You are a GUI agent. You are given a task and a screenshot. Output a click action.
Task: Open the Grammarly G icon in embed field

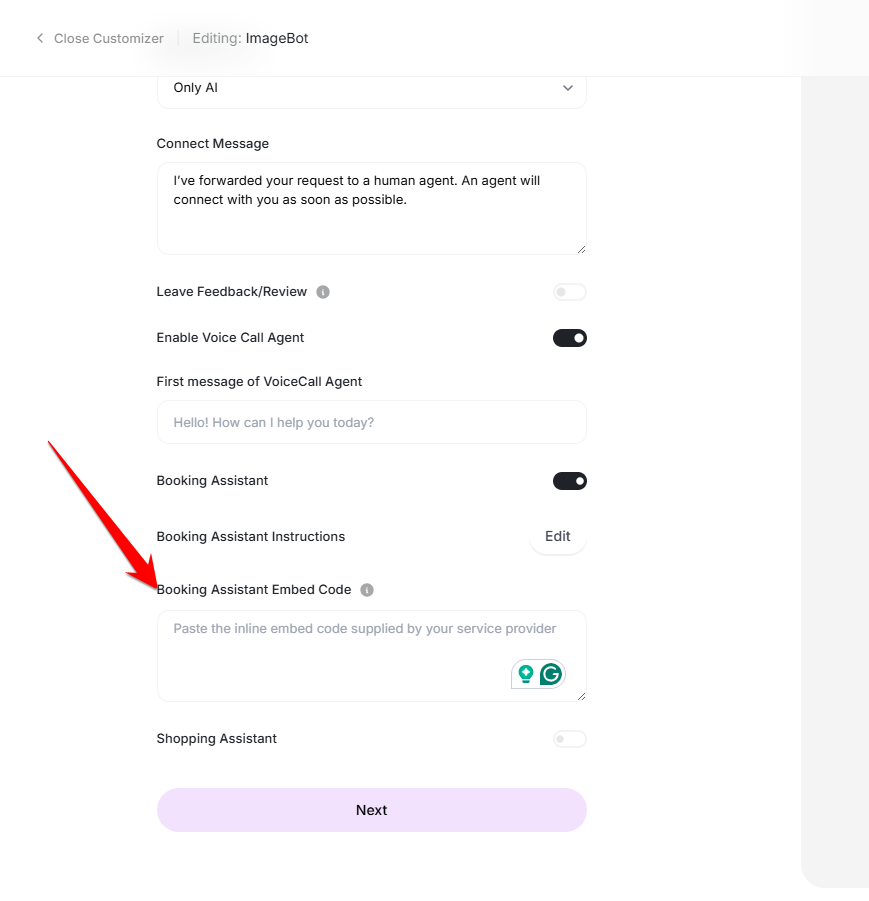pyautogui.click(x=550, y=674)
